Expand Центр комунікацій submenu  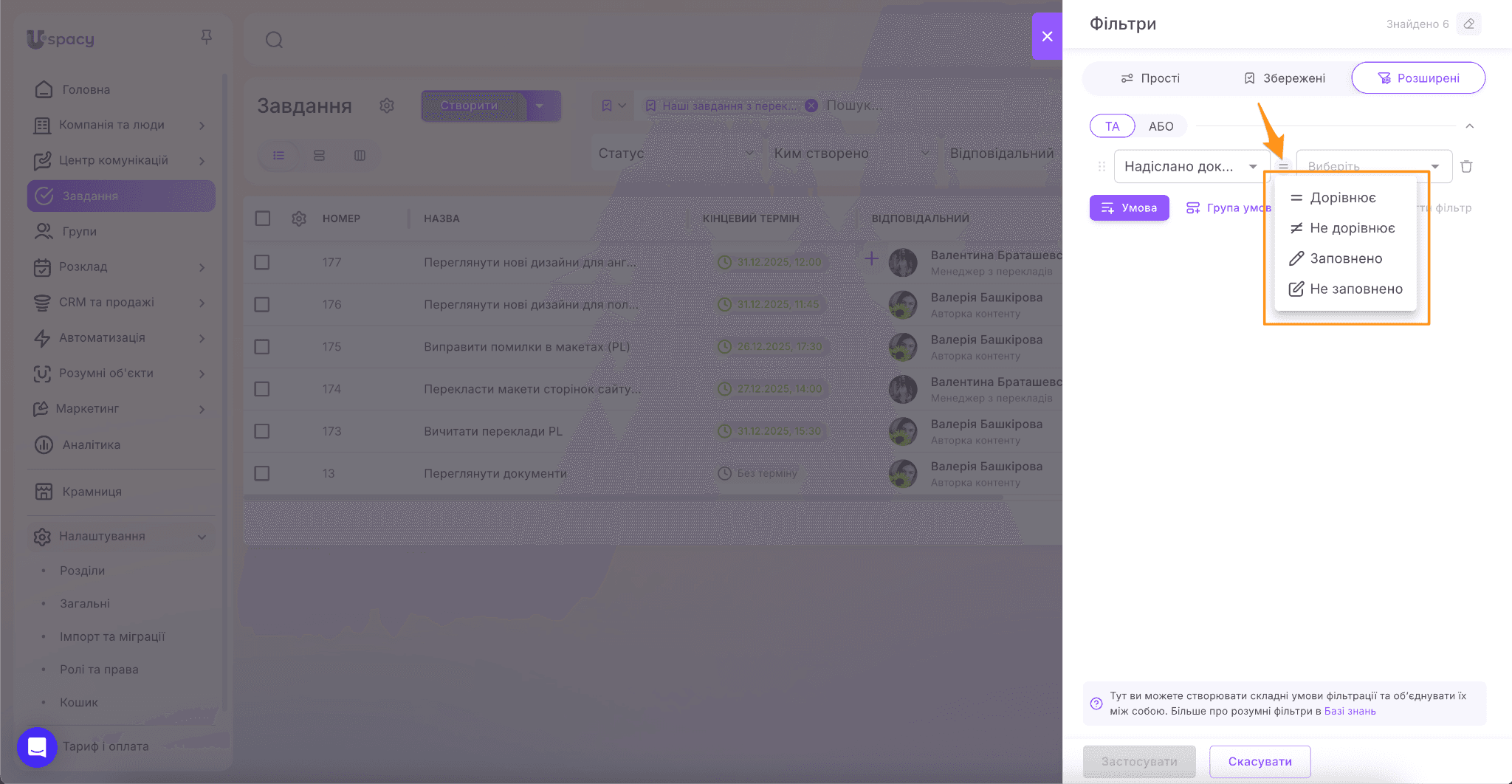(x=202, y=161)
